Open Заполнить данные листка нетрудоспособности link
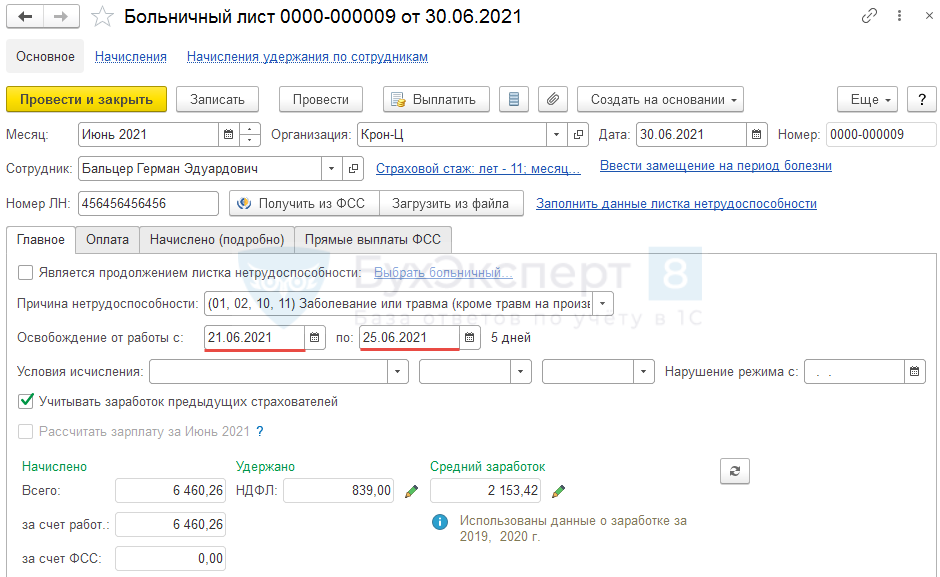Image resolution: width=940 pixels, height=577 pixels. coord(676,203)
